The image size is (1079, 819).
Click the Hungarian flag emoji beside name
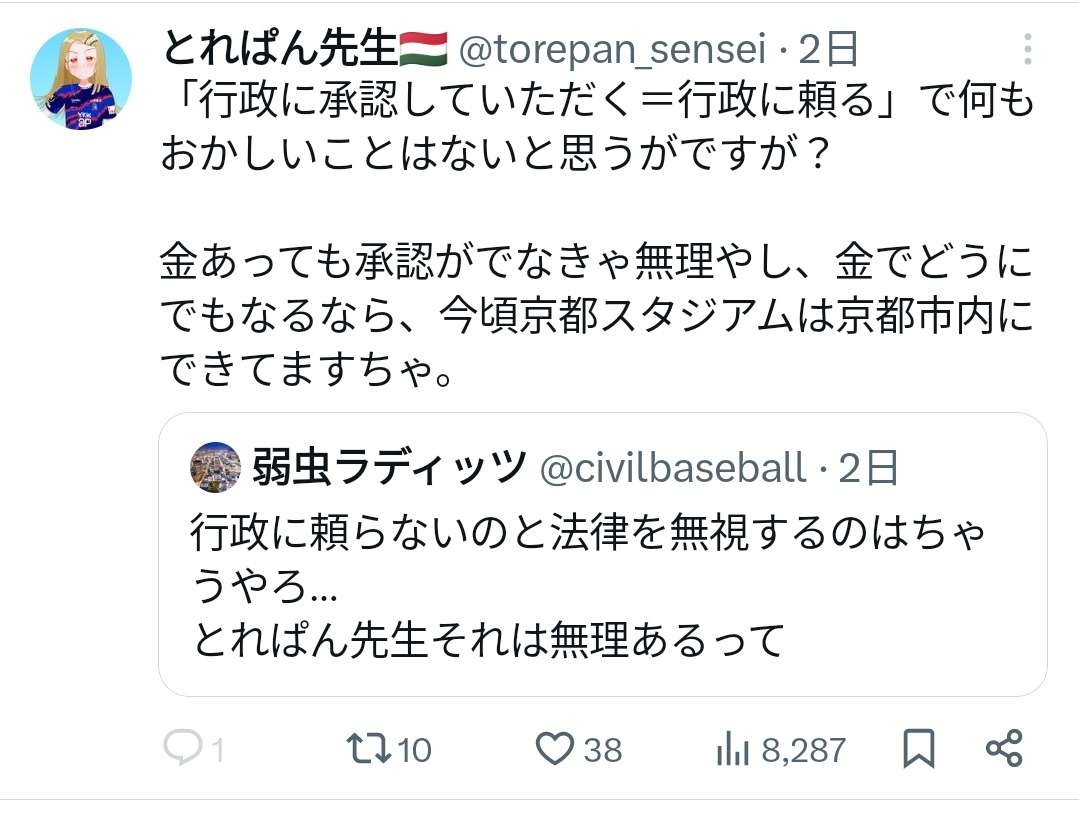[x=423, y=48]
